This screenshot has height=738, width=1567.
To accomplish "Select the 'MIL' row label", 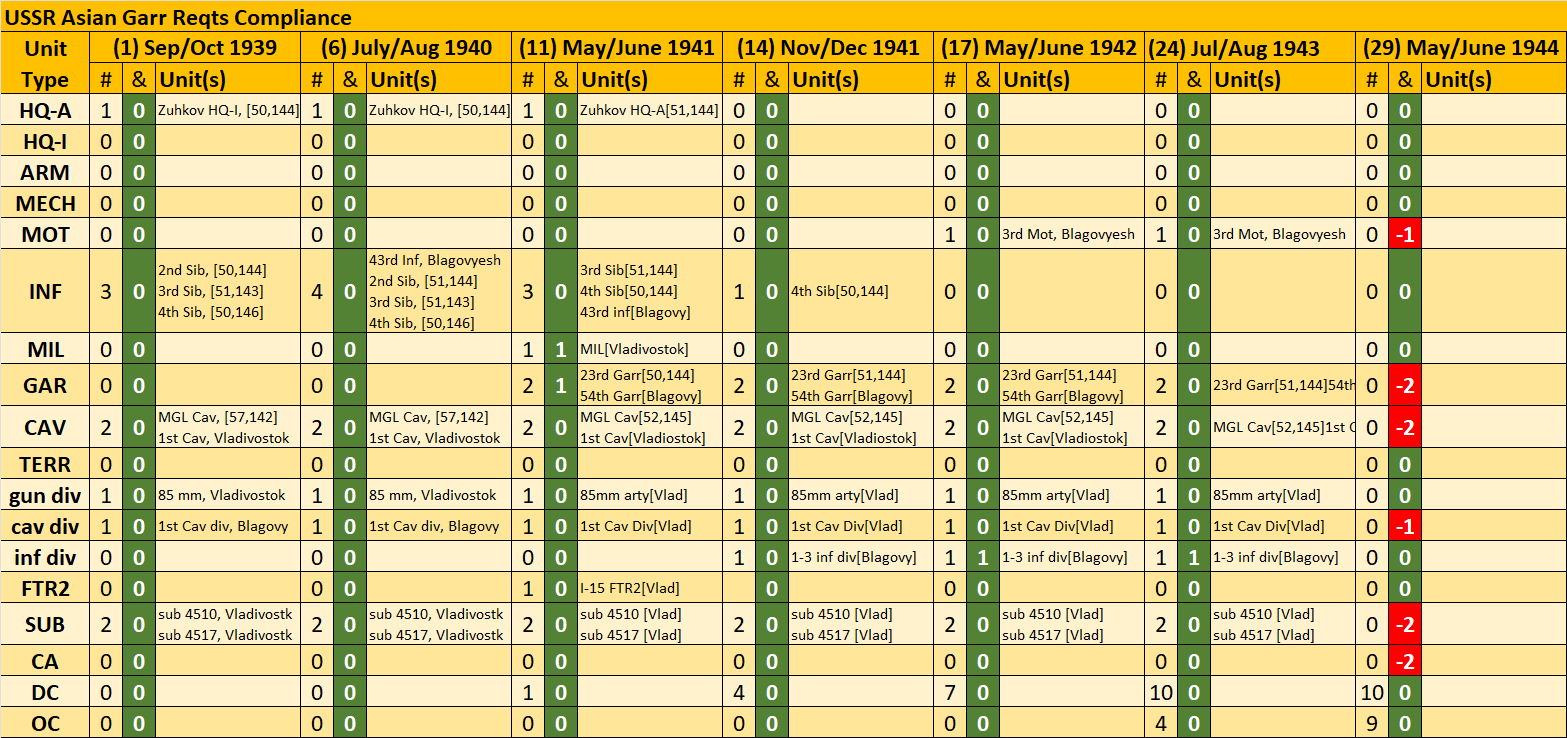I will 46,349.
